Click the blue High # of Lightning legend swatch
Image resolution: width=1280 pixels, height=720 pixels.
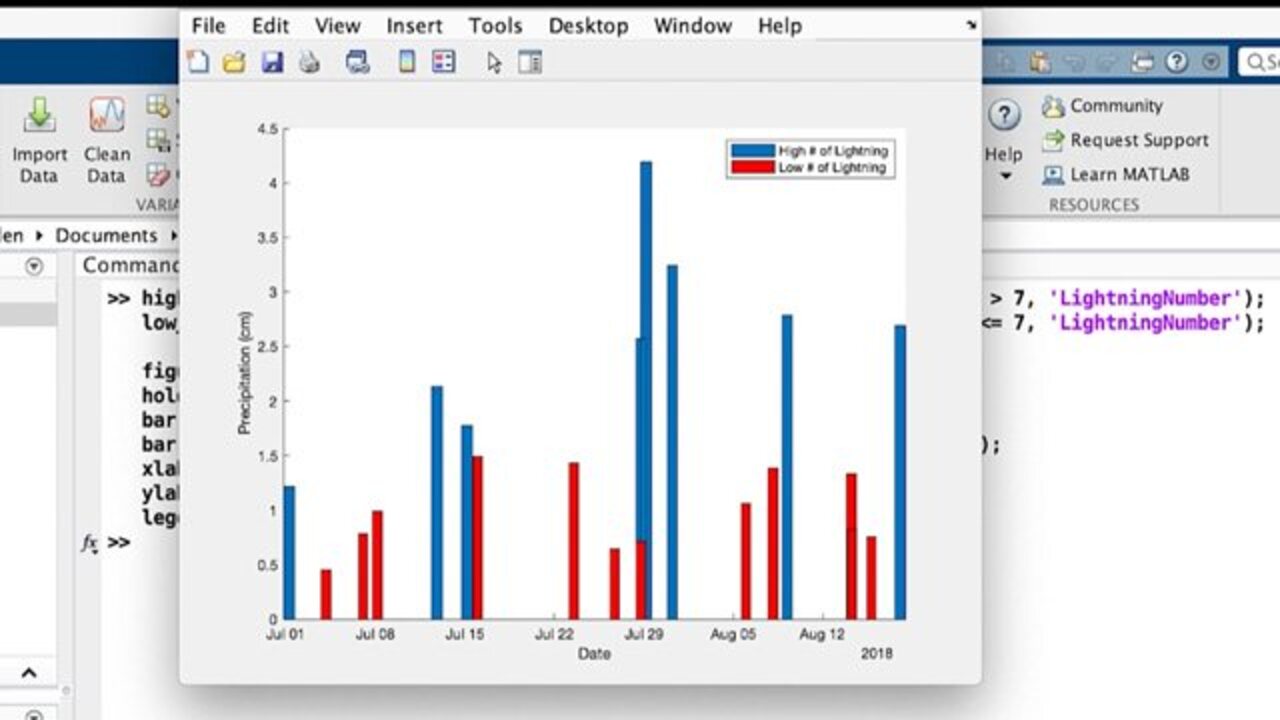(752, 151)
